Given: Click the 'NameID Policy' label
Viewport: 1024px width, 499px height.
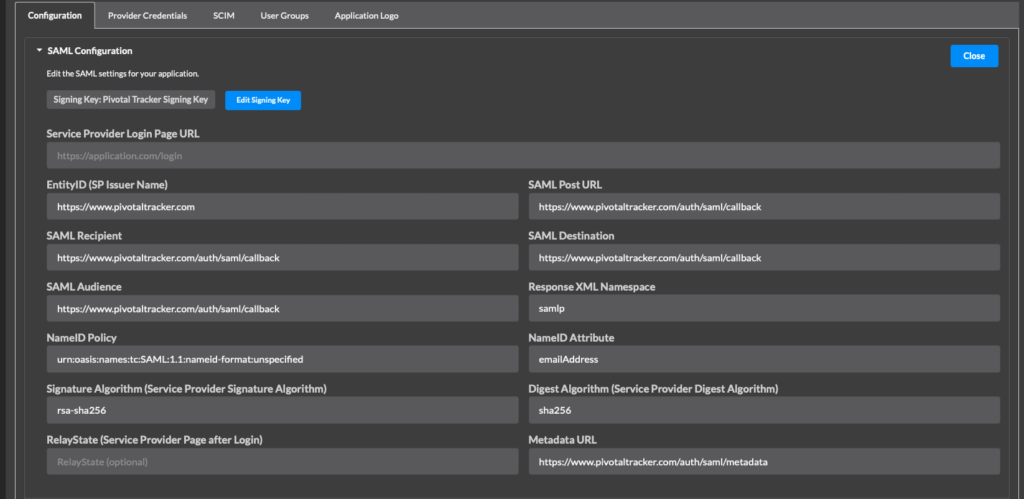Looking at the screenshot, I should 82,338.
